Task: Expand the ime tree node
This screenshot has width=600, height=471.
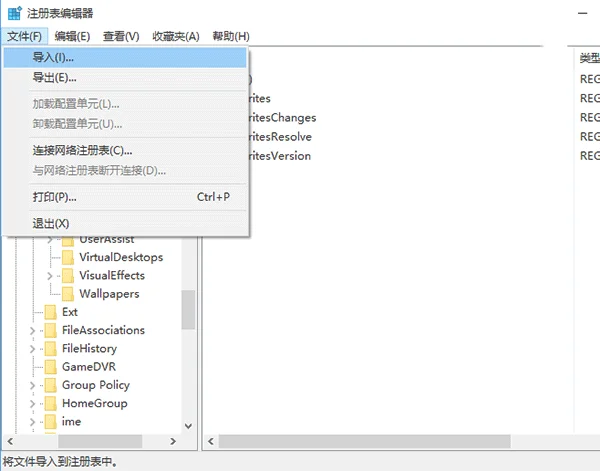Action: pyautogui.click(x=33, y=422)
